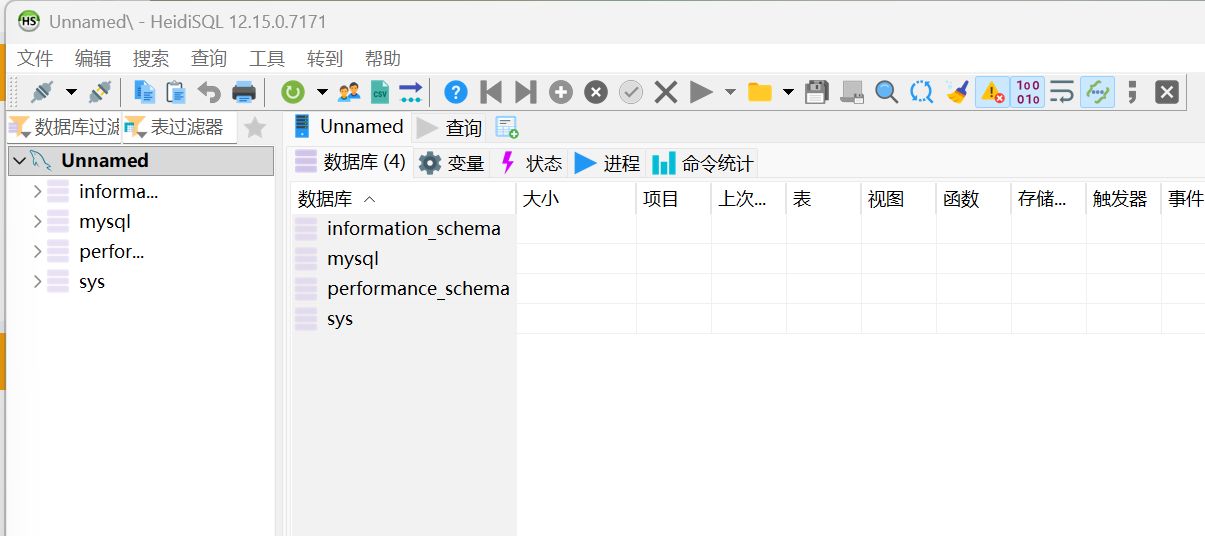Open the user manager icon
This screenshot has width=1205, height=536.
(349, 92)
